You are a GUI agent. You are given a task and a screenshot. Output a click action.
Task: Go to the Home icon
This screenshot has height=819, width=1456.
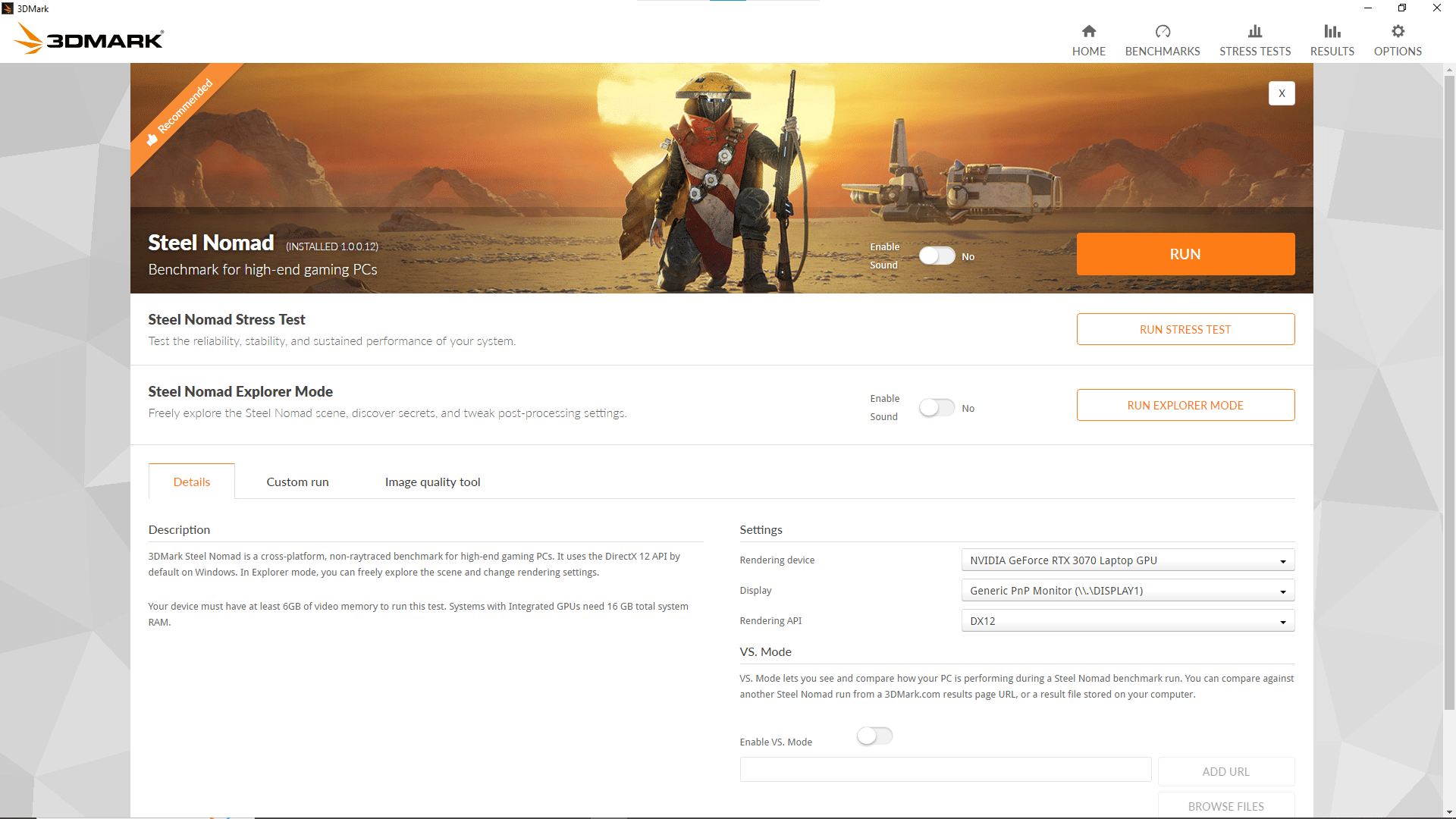(x=1088, y=31)
